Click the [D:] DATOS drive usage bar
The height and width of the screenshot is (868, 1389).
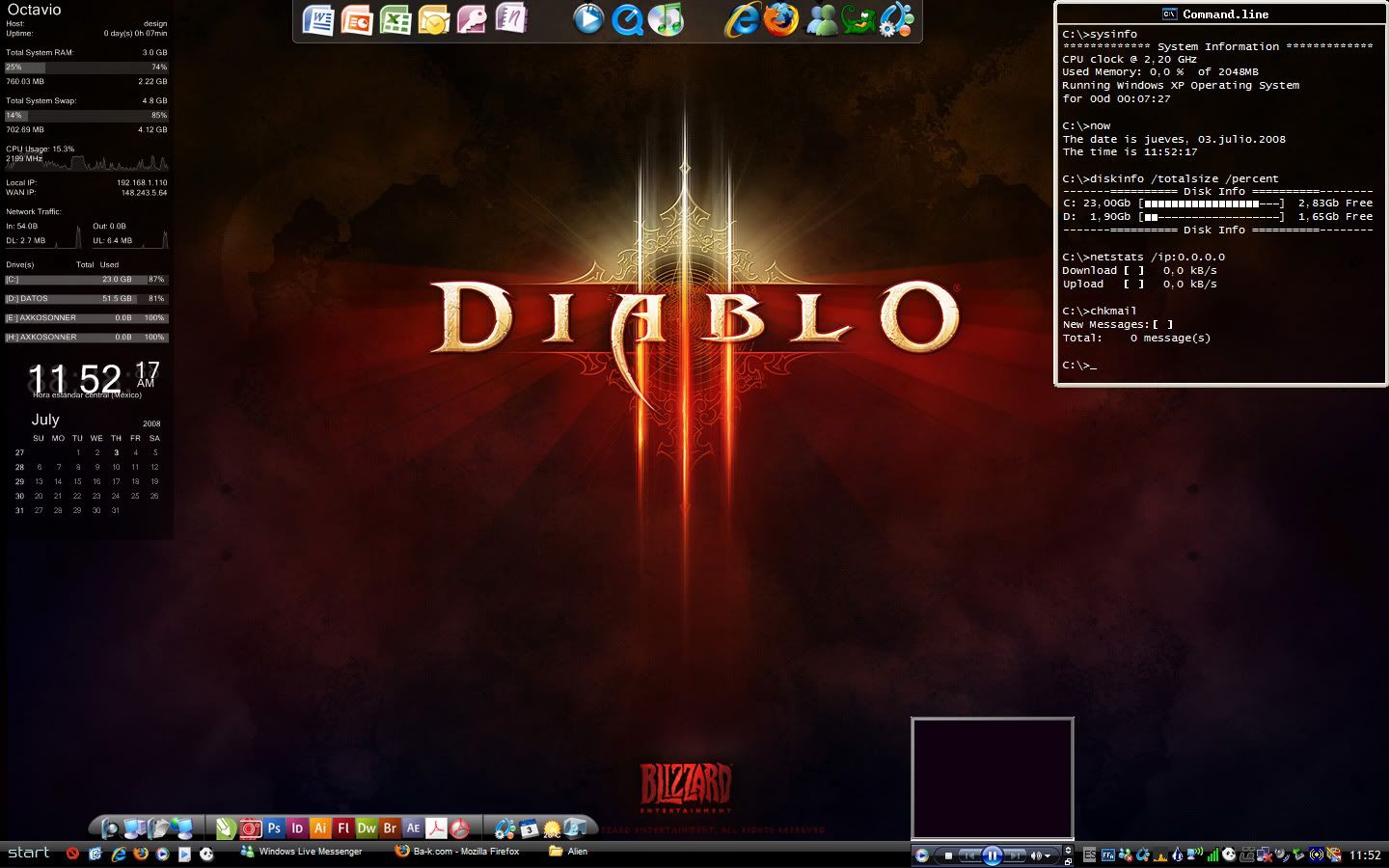86,299
